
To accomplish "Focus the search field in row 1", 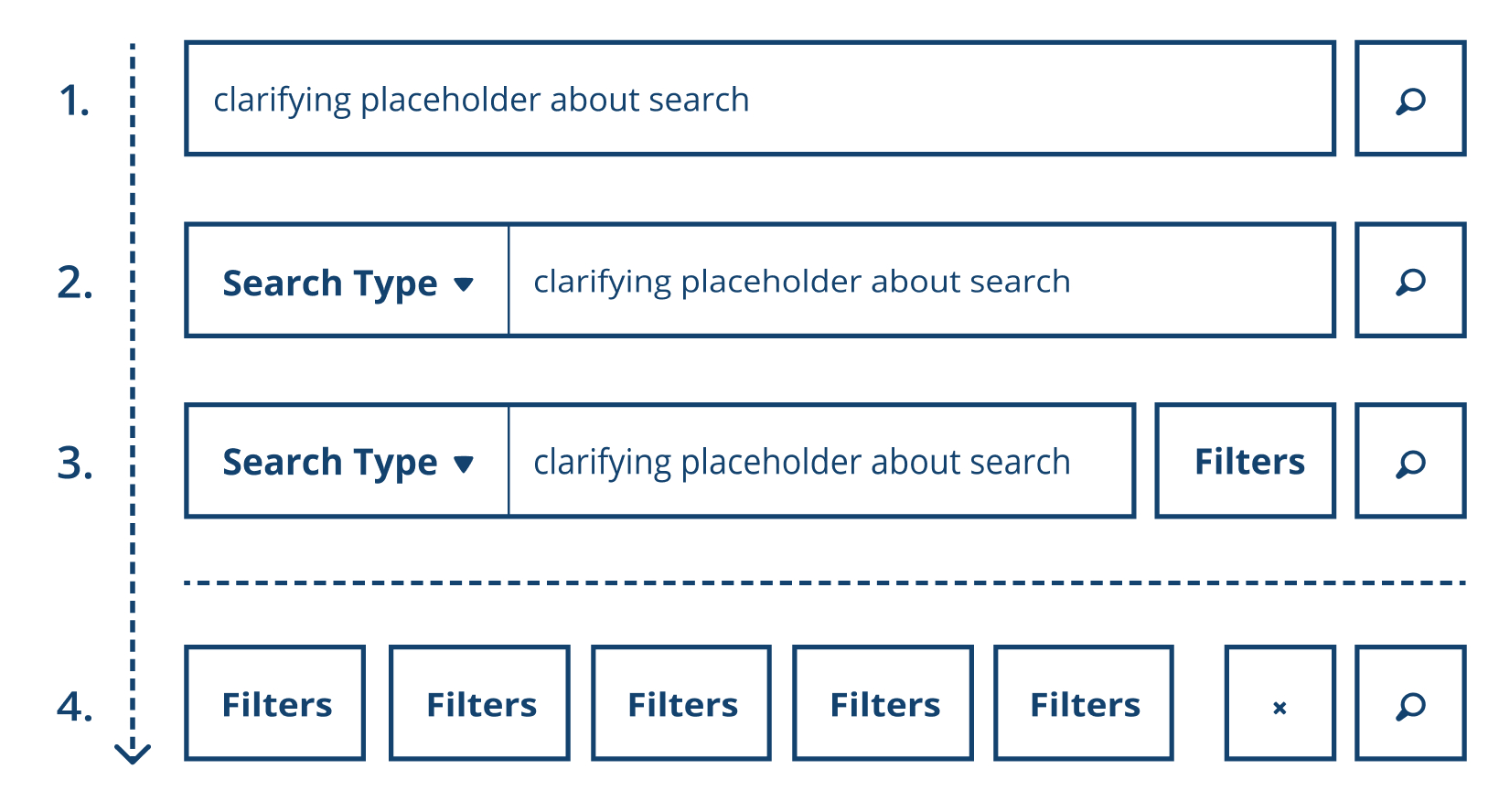I will tap(759, 99).
